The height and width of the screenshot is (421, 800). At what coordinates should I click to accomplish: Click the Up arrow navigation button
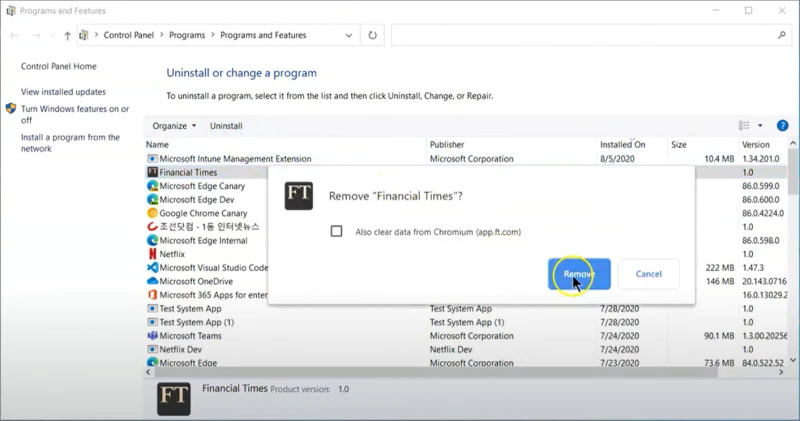[67, 35]
